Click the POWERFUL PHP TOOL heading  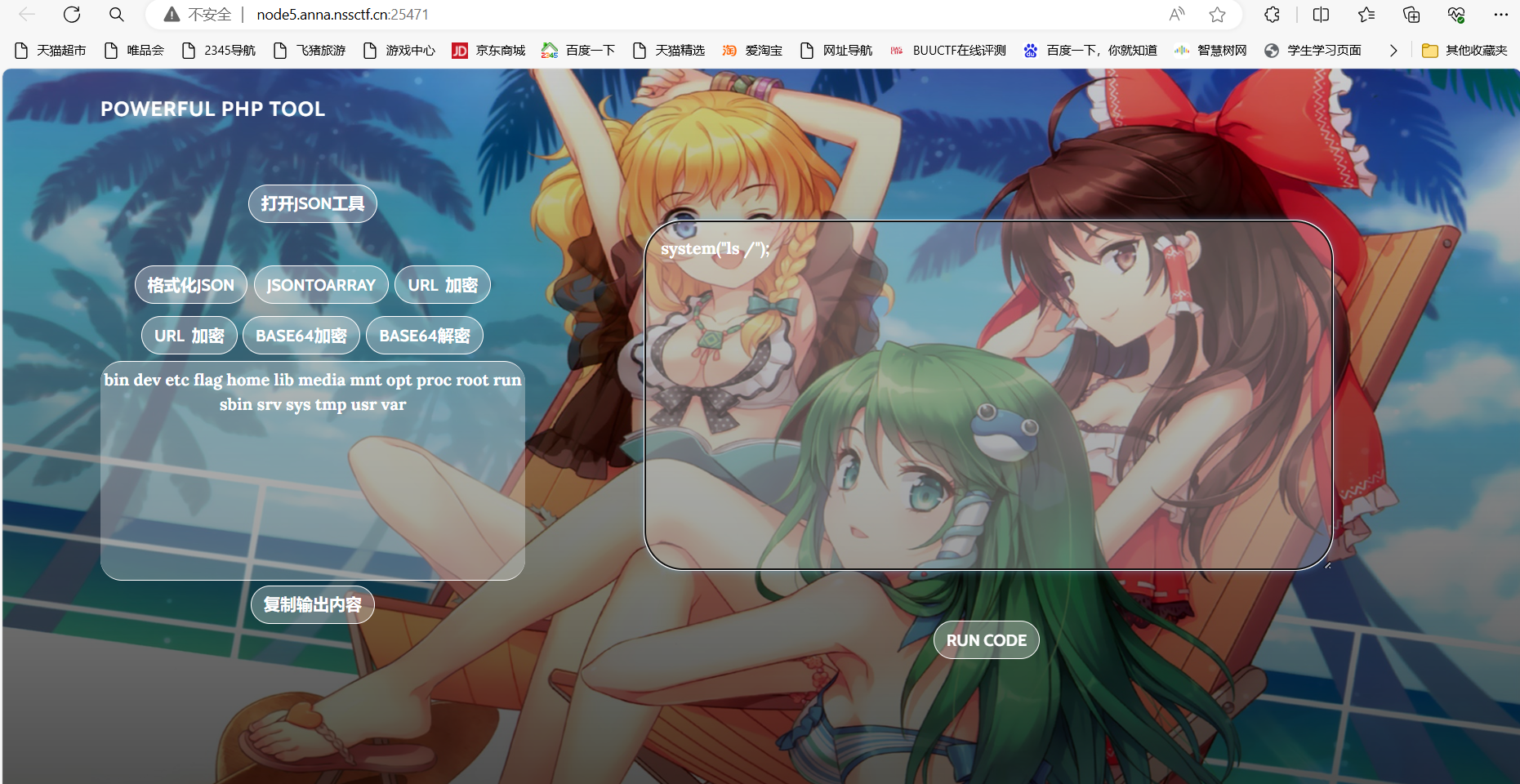212,109
